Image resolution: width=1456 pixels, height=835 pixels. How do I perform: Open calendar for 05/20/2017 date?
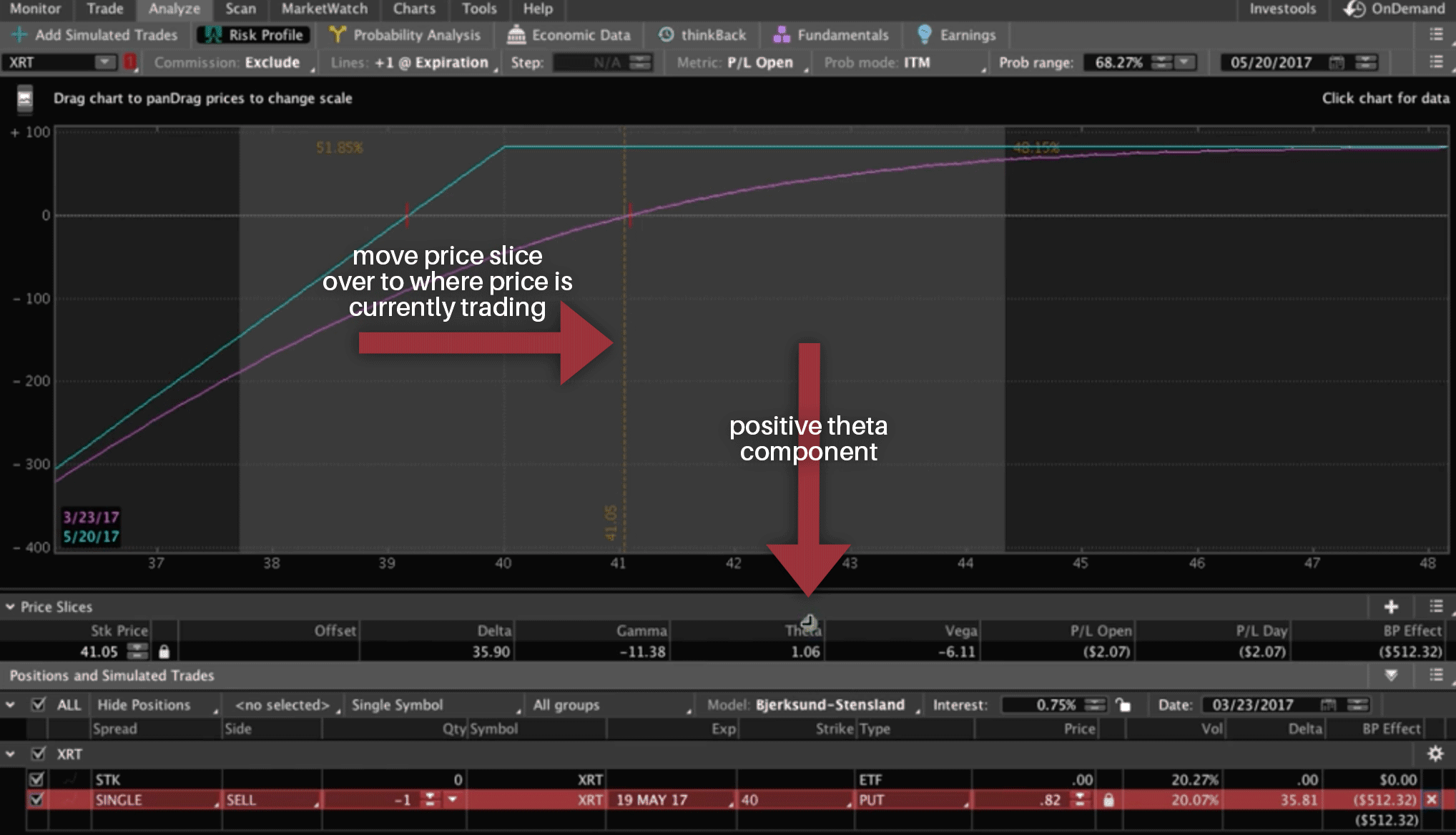[1336, 62]
